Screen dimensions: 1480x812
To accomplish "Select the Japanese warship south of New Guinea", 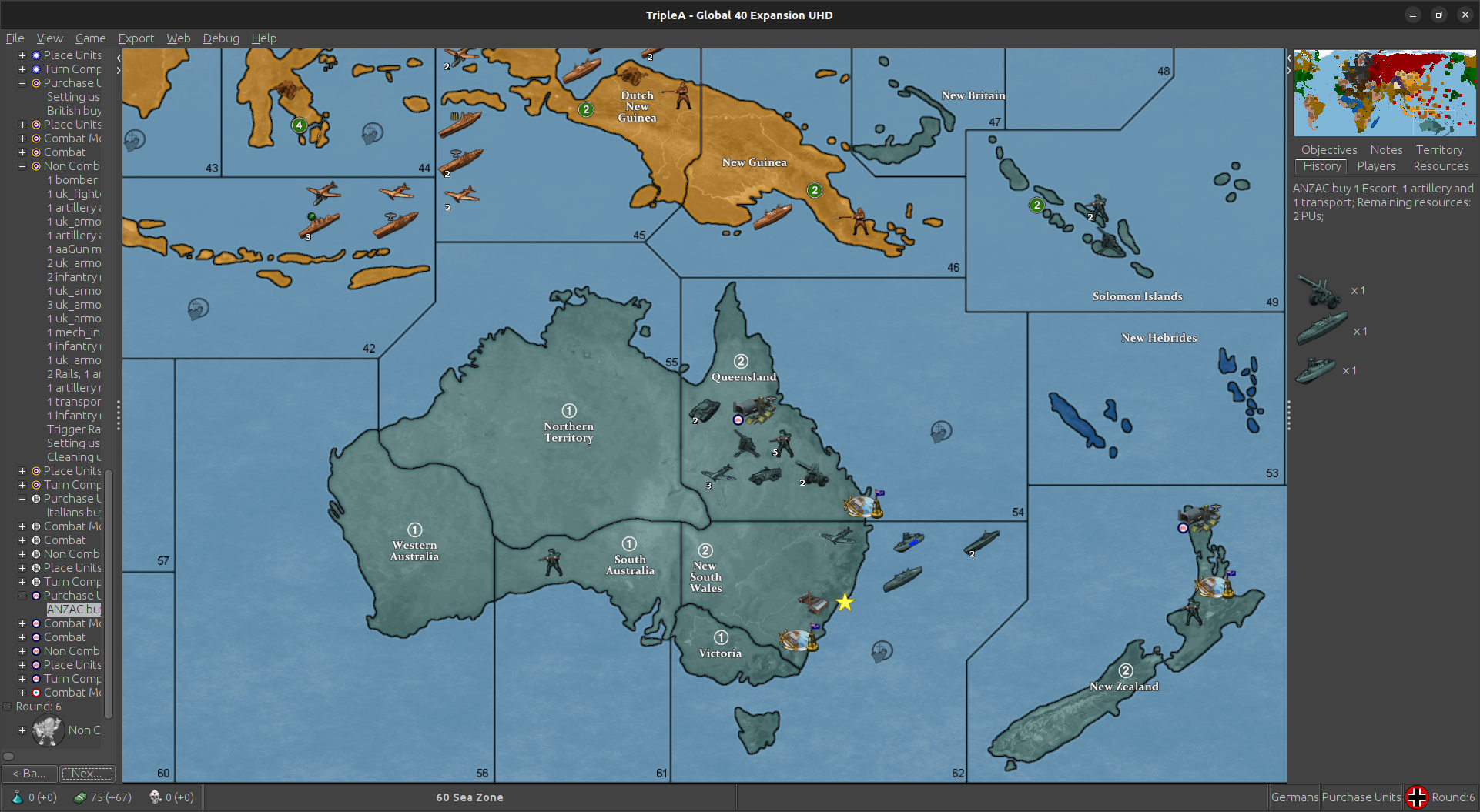I will [772, 216].
